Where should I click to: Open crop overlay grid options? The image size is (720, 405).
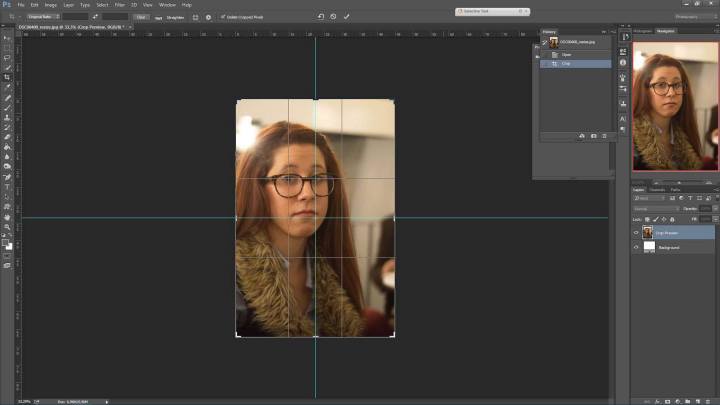click(x=195, y=17)
